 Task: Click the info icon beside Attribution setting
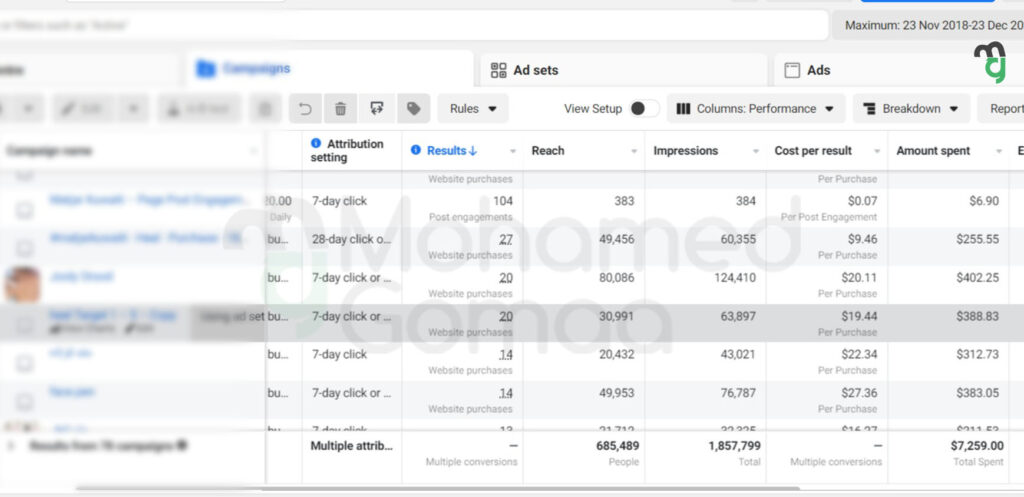(x=317, y=144)
